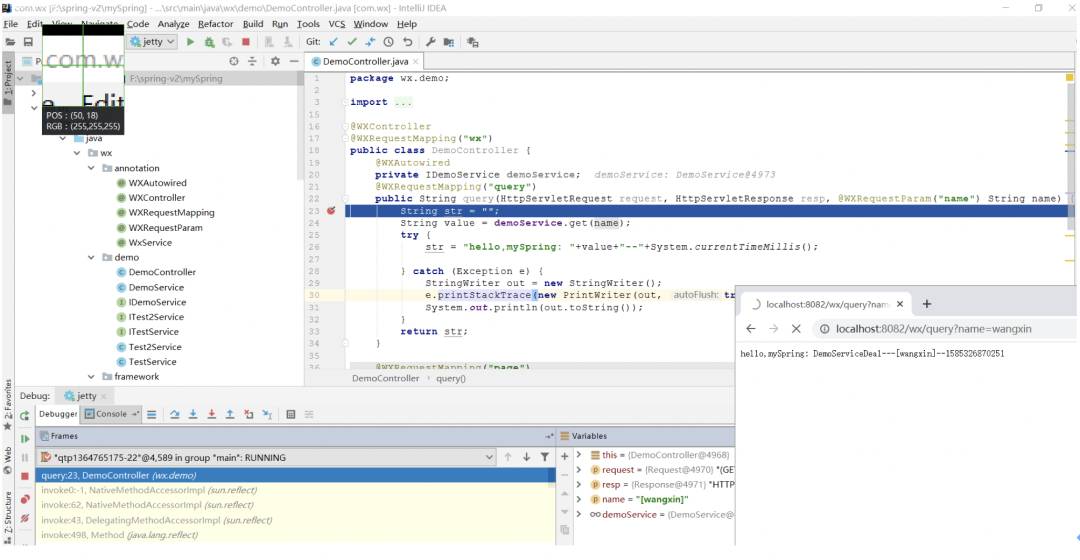Toggle the frames filter funnel icon

pos(545,457)
